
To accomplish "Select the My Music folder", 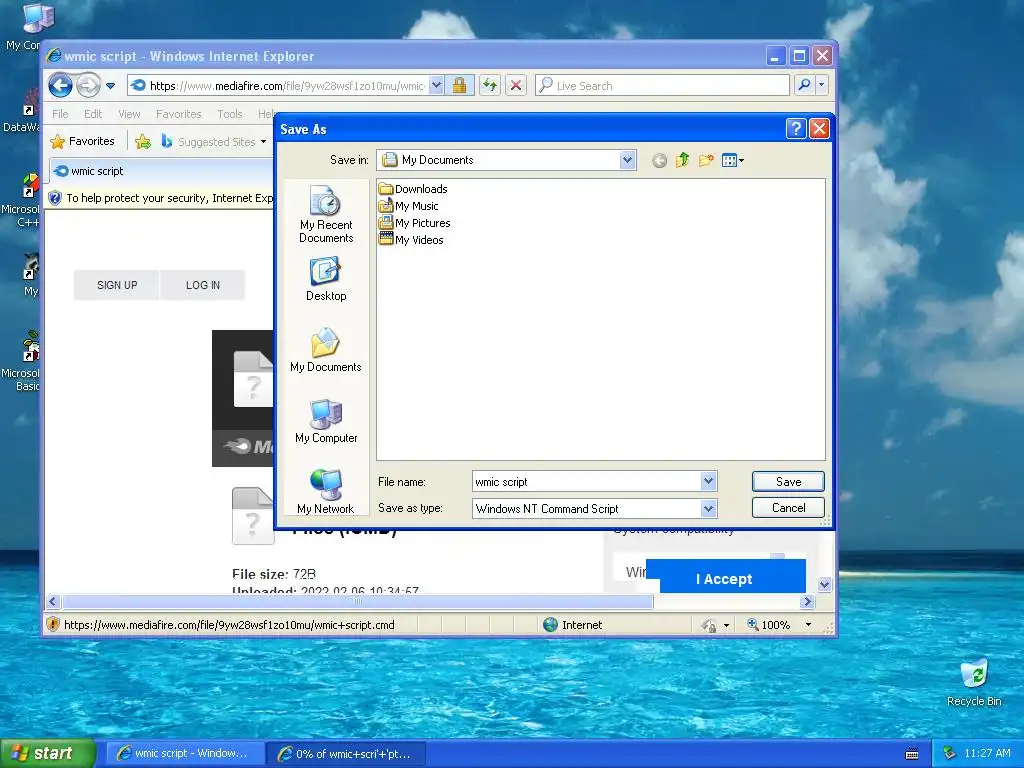I will coord(409,206).
